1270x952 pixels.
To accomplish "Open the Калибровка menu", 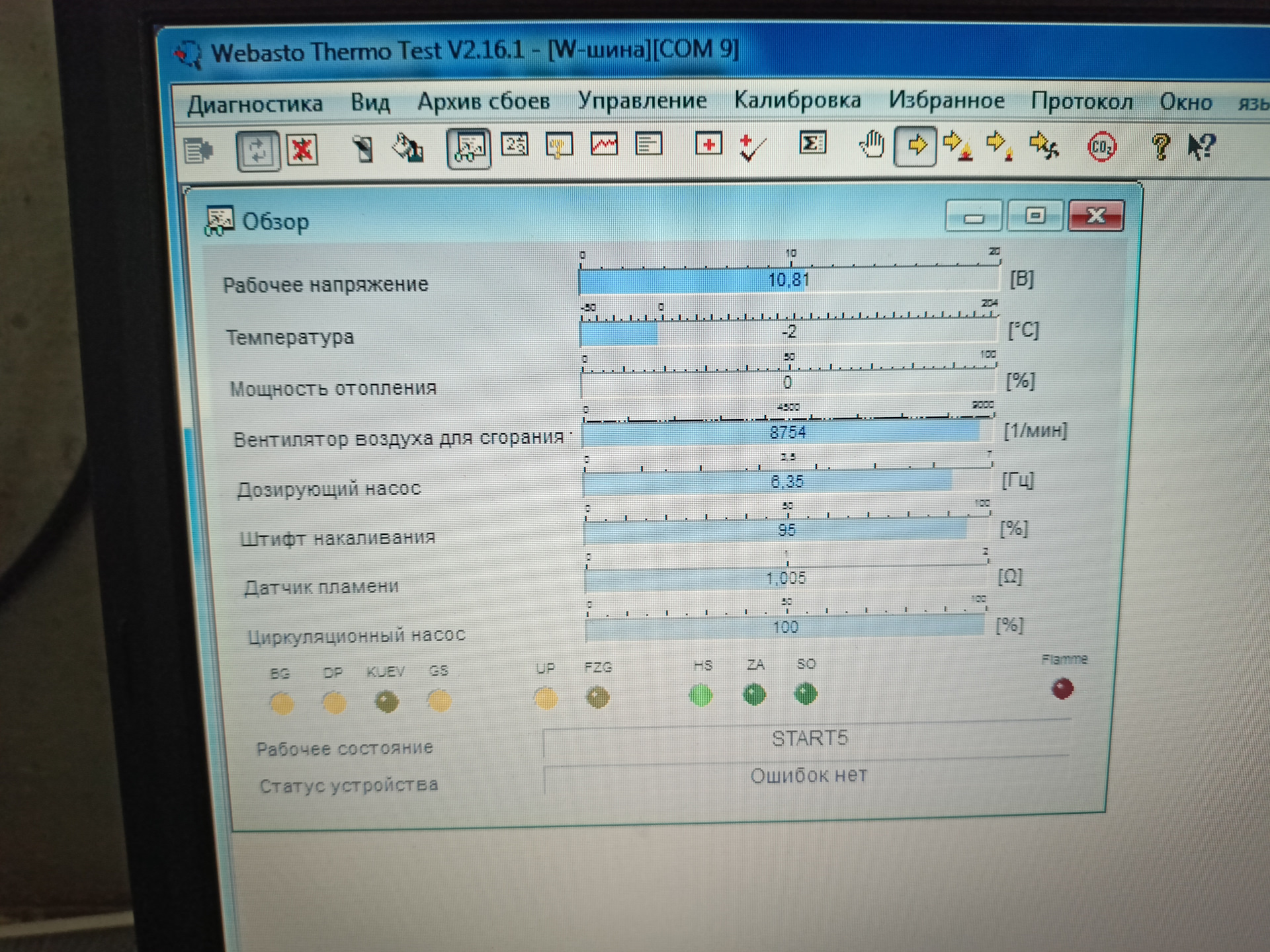I will click(x=798, y=100).
